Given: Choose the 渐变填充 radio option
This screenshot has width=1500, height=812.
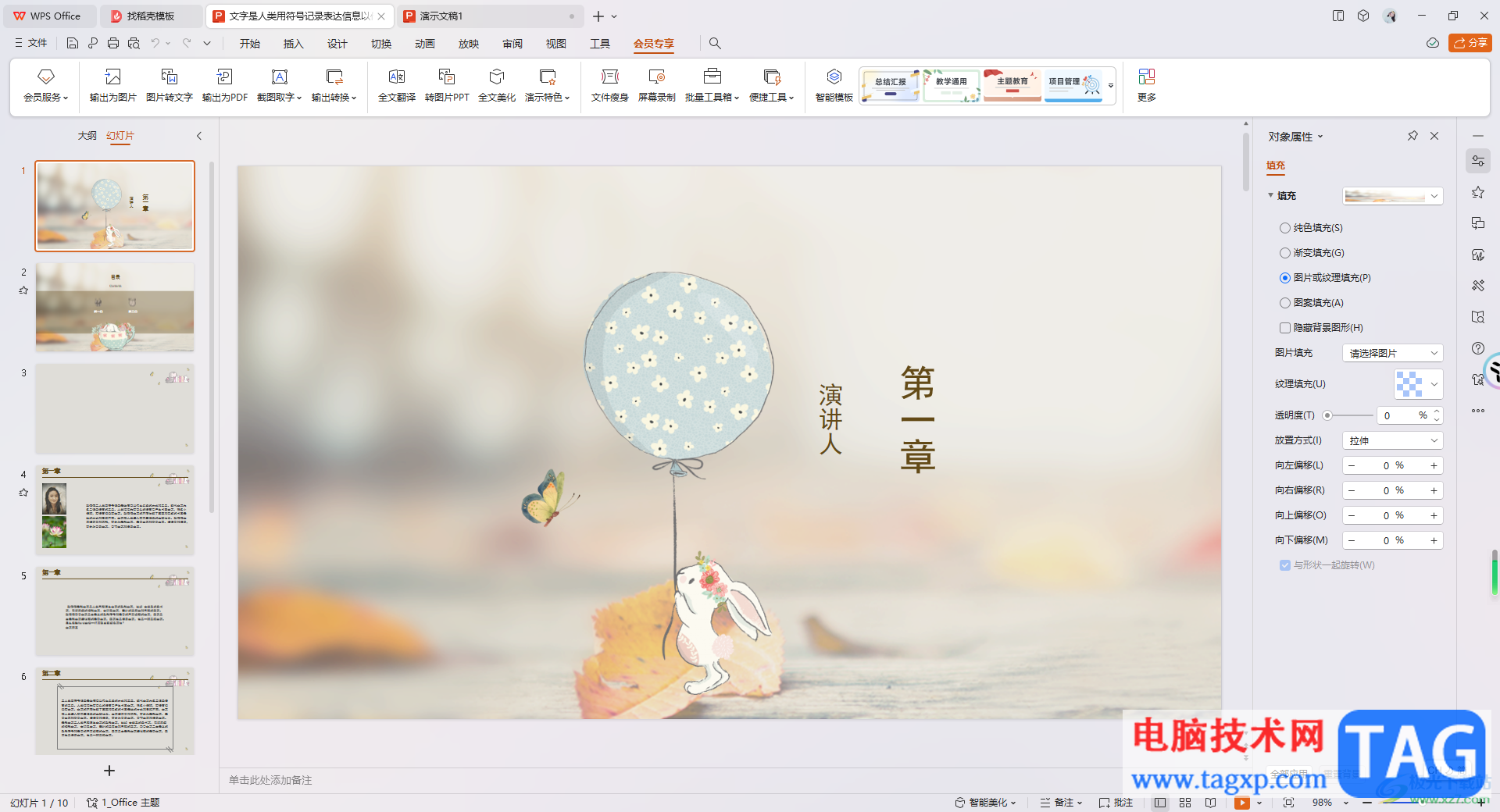Looking at the screenshot, I should [x=1285, y=253].
